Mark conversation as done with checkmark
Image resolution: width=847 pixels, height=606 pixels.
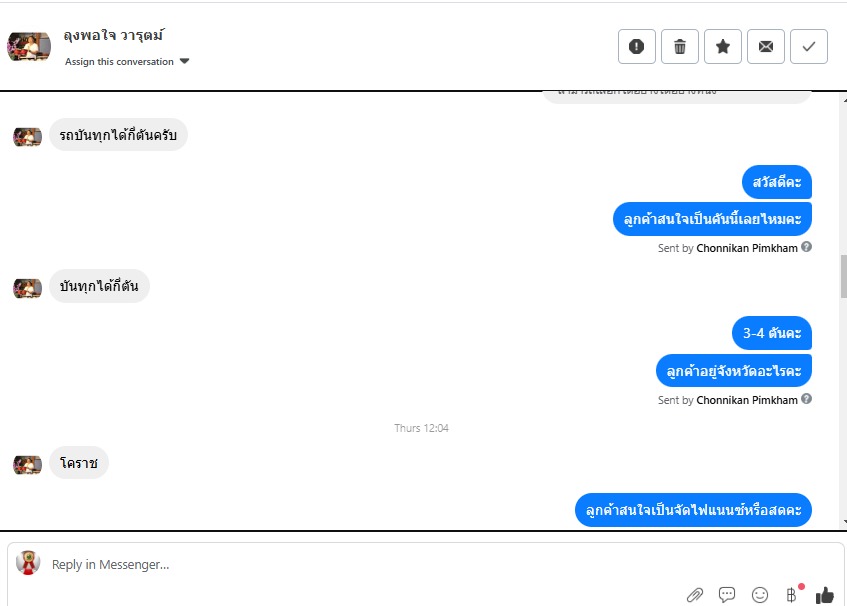click(809, 46)
